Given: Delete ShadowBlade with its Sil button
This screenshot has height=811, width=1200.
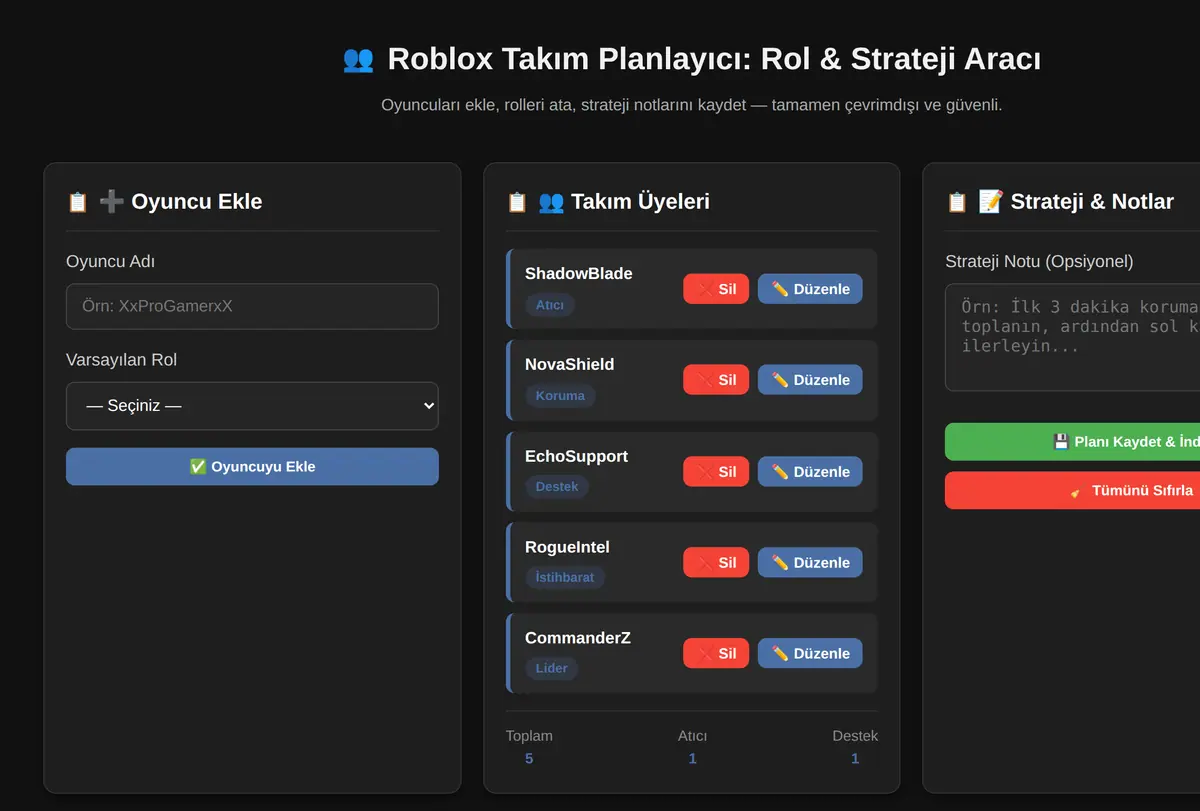Looking at the screenshot, I should click(716, 289).
